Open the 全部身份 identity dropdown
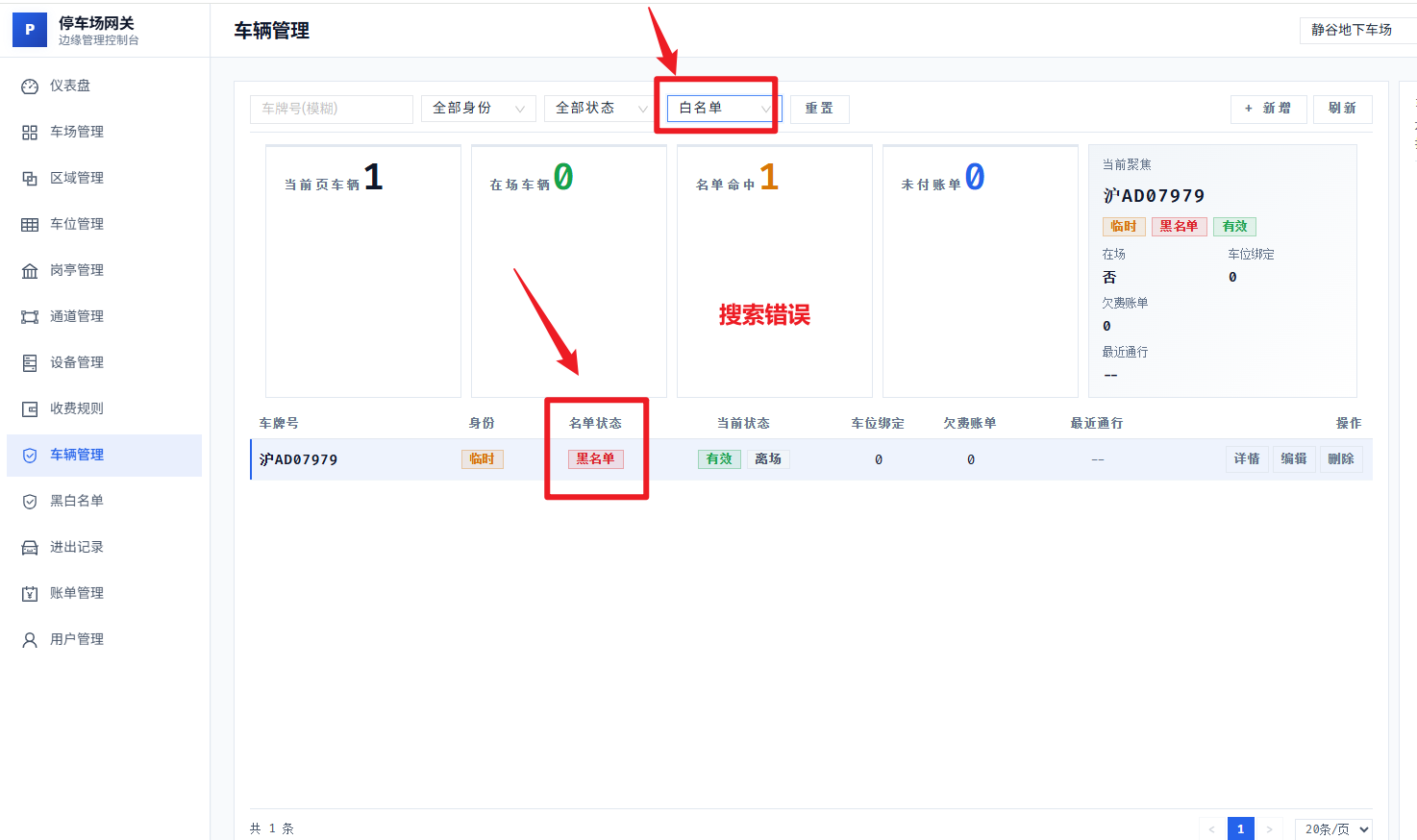 [478, 109]
